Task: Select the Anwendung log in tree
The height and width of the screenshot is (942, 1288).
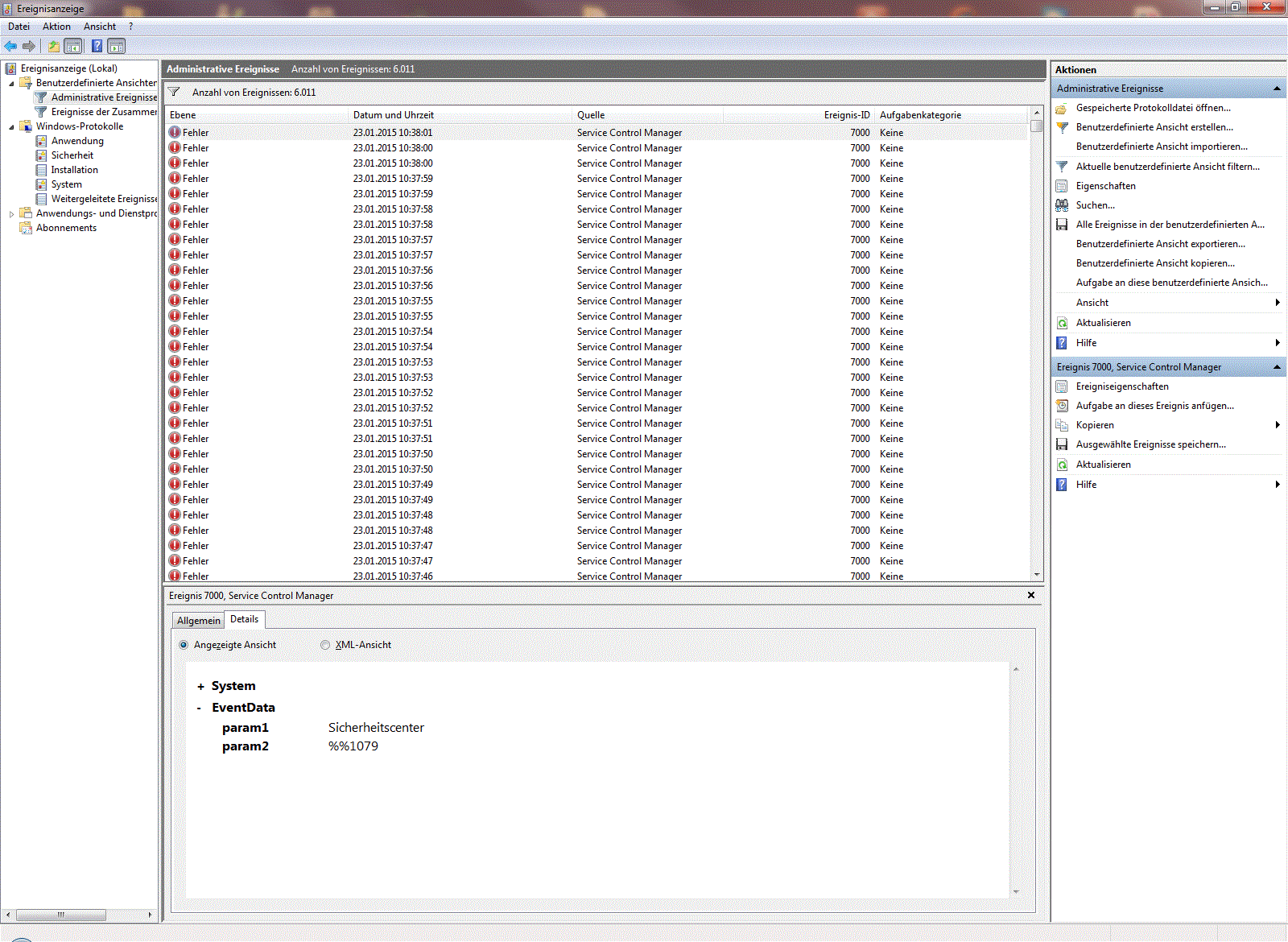Action: click(x=77, y=141)
